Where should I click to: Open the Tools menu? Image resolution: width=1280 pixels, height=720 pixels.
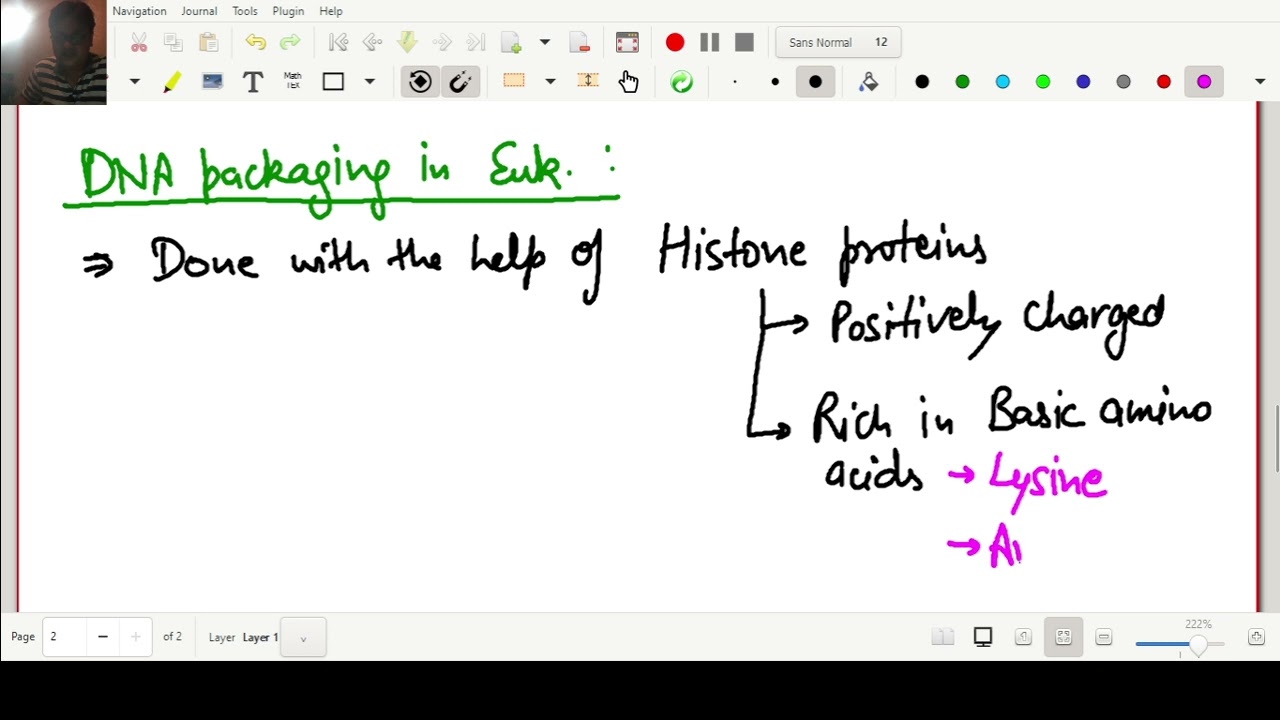point(245,11)
